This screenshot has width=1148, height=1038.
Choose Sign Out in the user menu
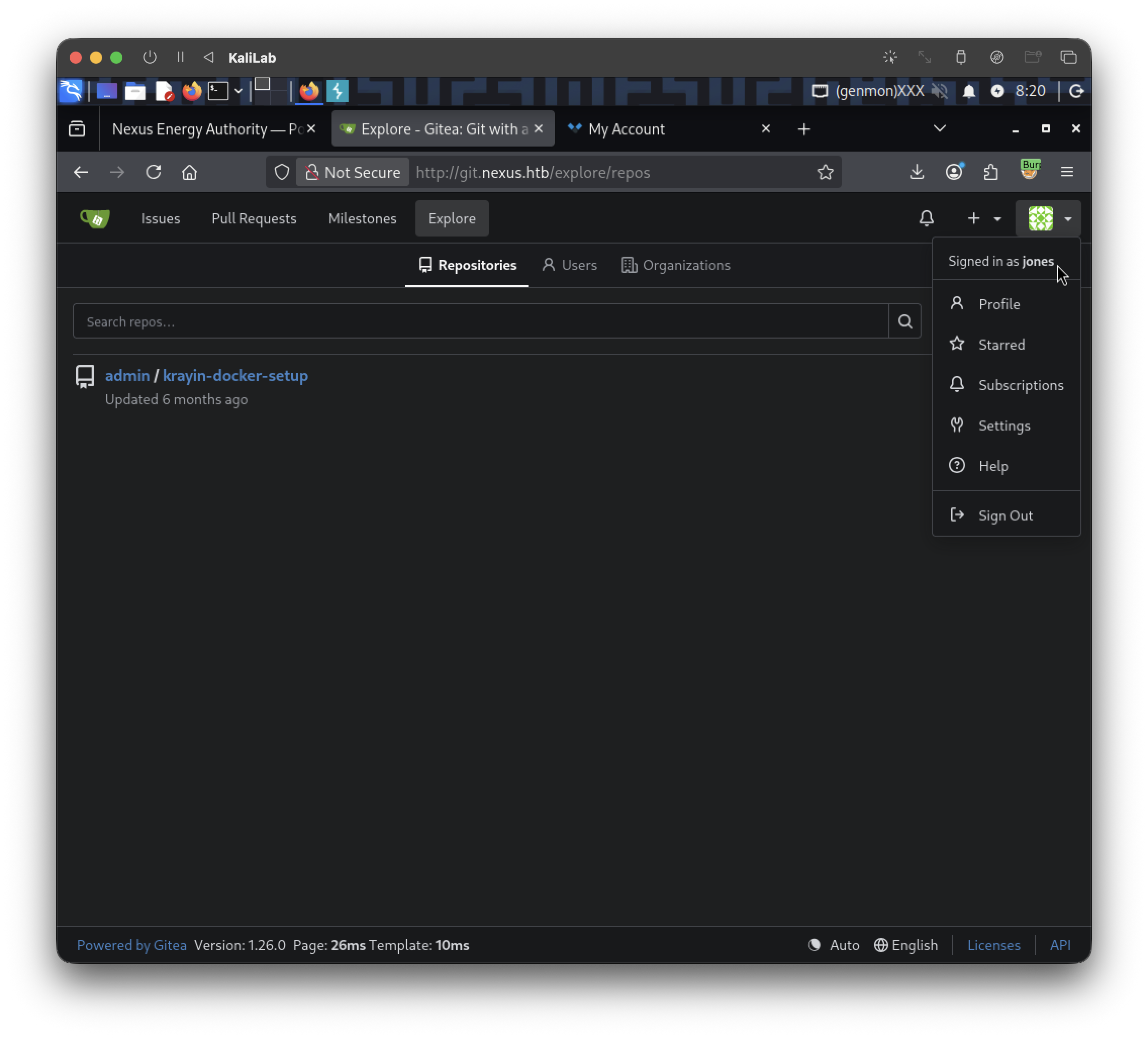[x=1006, y=515]
